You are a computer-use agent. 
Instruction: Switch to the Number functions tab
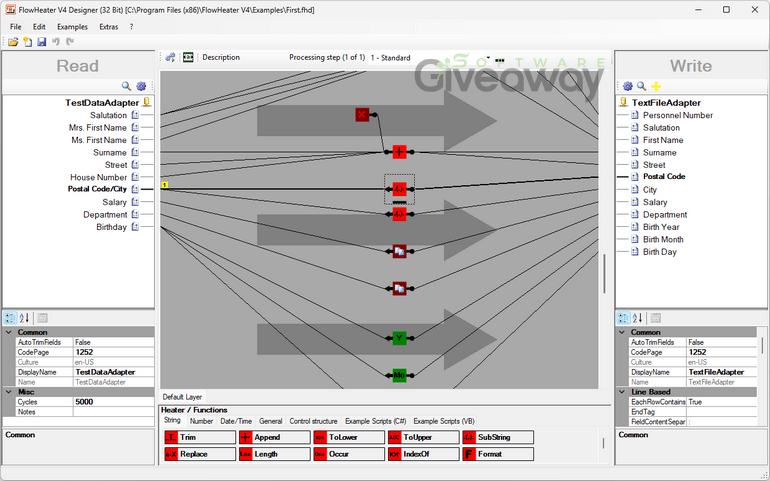[201, 421]
